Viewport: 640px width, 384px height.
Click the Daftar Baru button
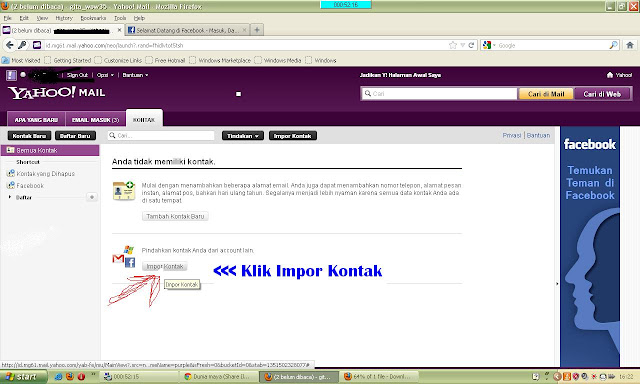[75, 136]
